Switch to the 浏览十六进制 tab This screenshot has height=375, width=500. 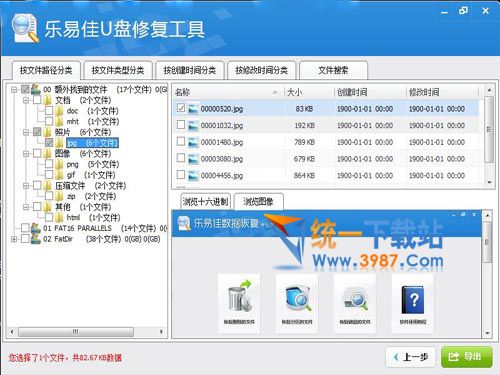205,201
